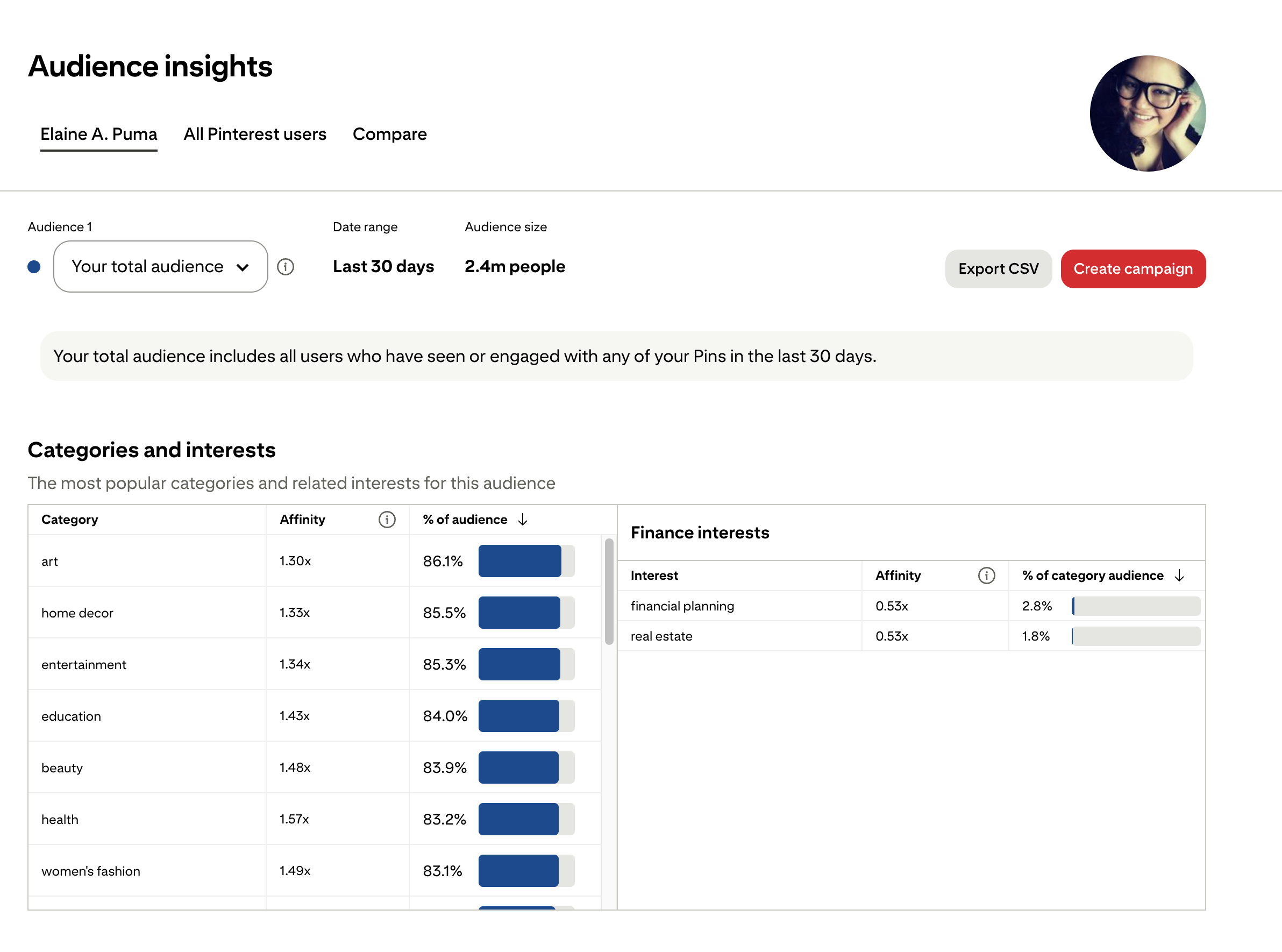
Task: Click the 84.0% value for education
Action: coord(445,716)
